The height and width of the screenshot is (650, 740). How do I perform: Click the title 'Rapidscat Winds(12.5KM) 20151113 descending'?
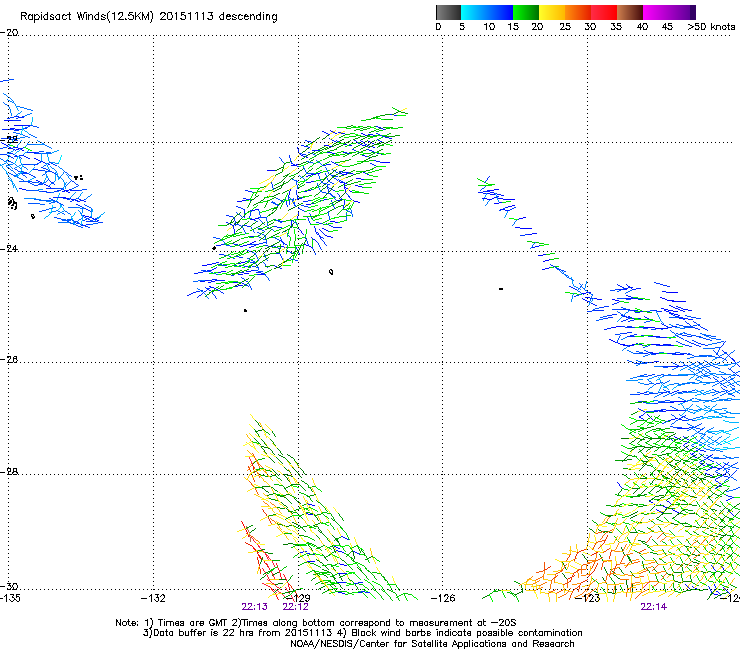149,17
